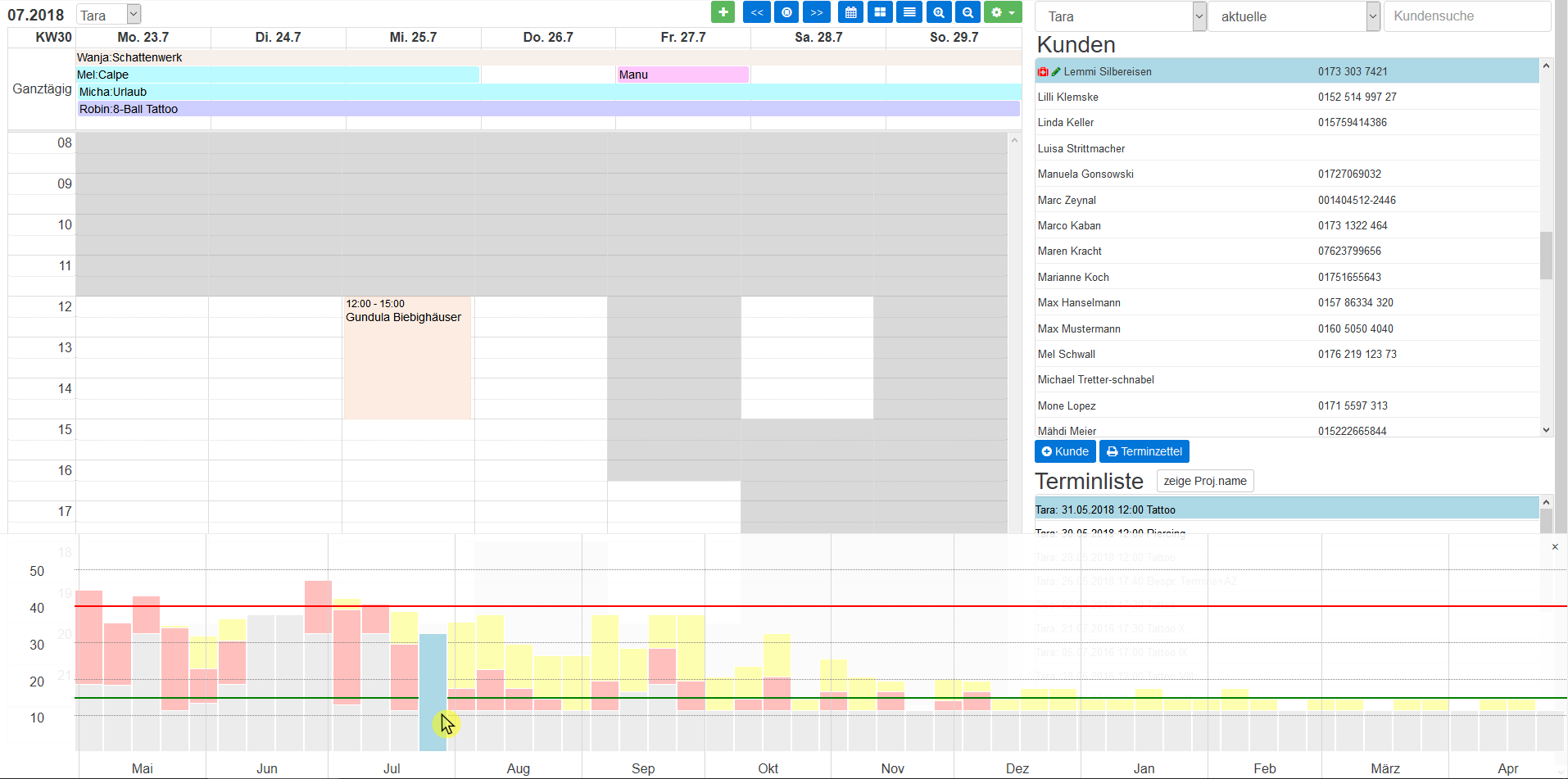Click all-day event Wanja:Schattenwerk
The height and width of the screenshot is (779, 1568).
(549, 57)
